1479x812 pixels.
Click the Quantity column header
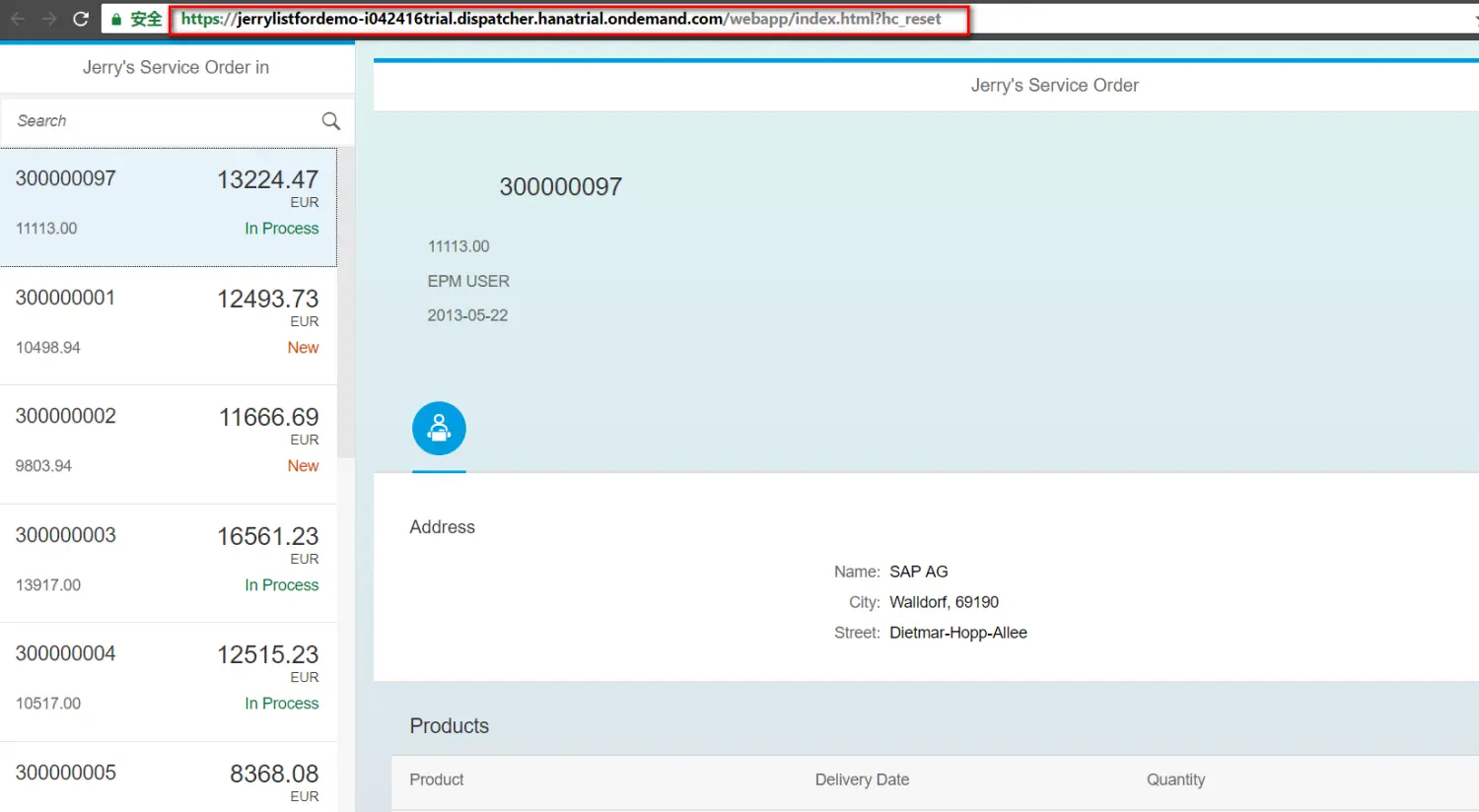click(1175, 779)
